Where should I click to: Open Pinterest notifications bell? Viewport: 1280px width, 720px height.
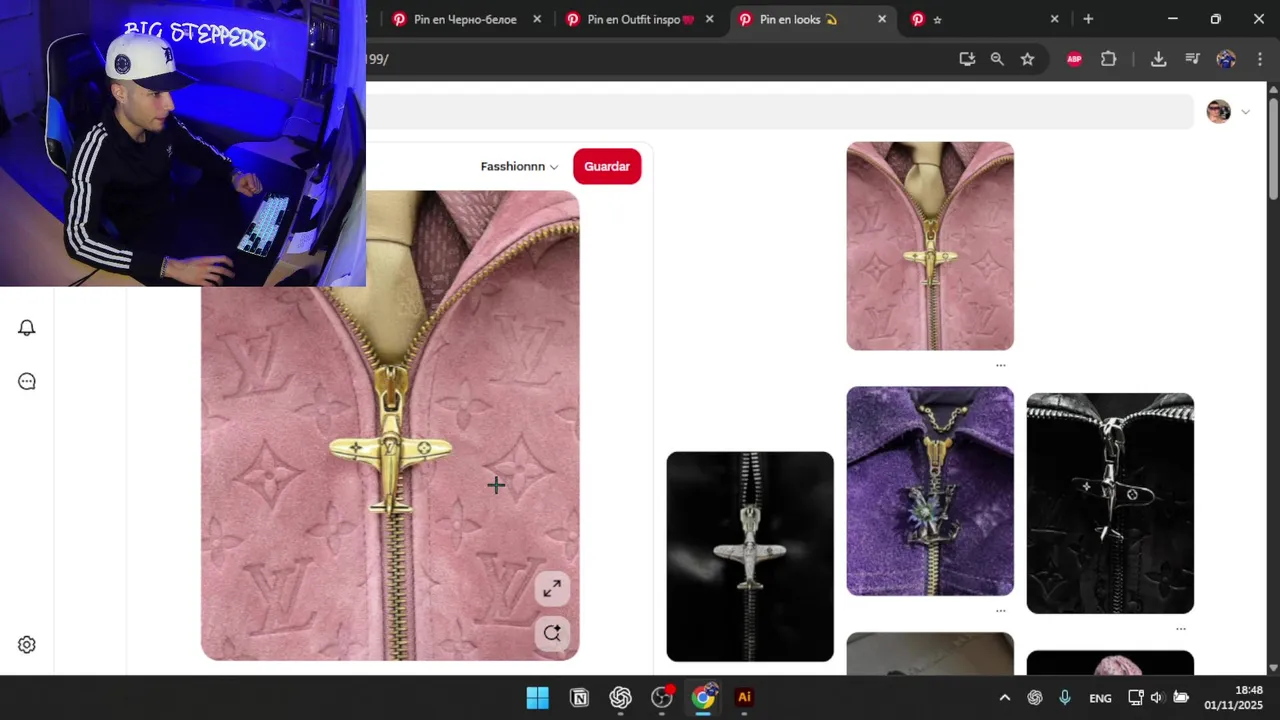point(27,328)
